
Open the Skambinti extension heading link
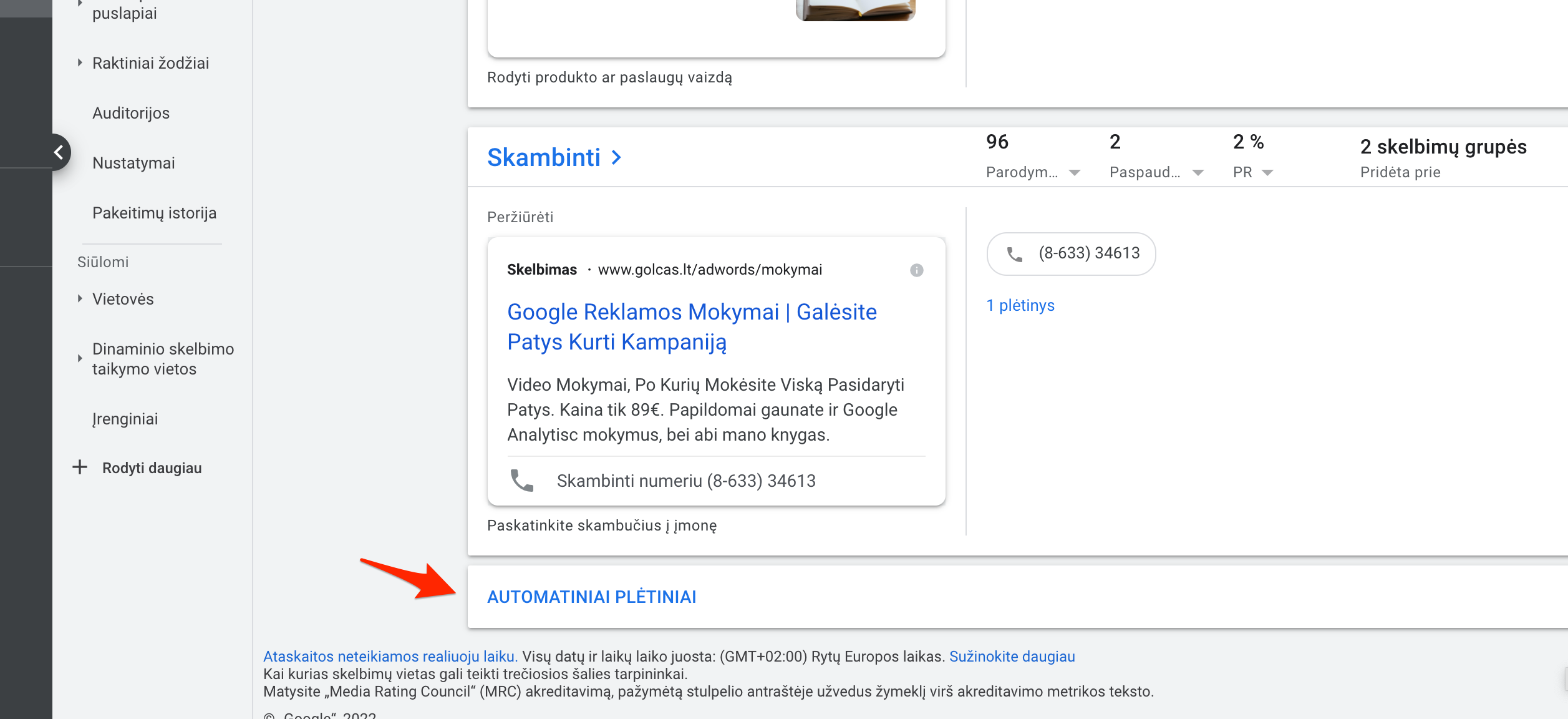(x=543, y=157)
